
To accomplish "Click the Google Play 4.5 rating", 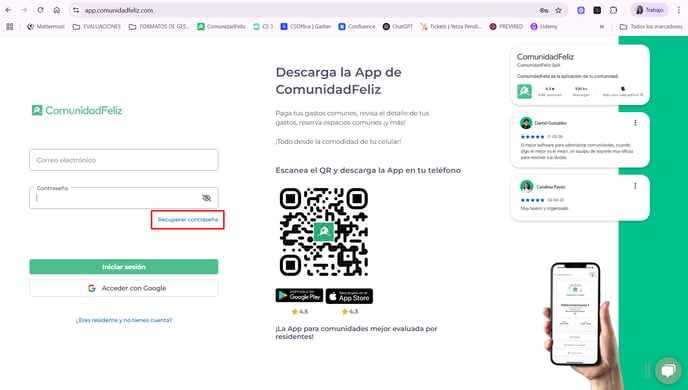I will coord(300,311).
